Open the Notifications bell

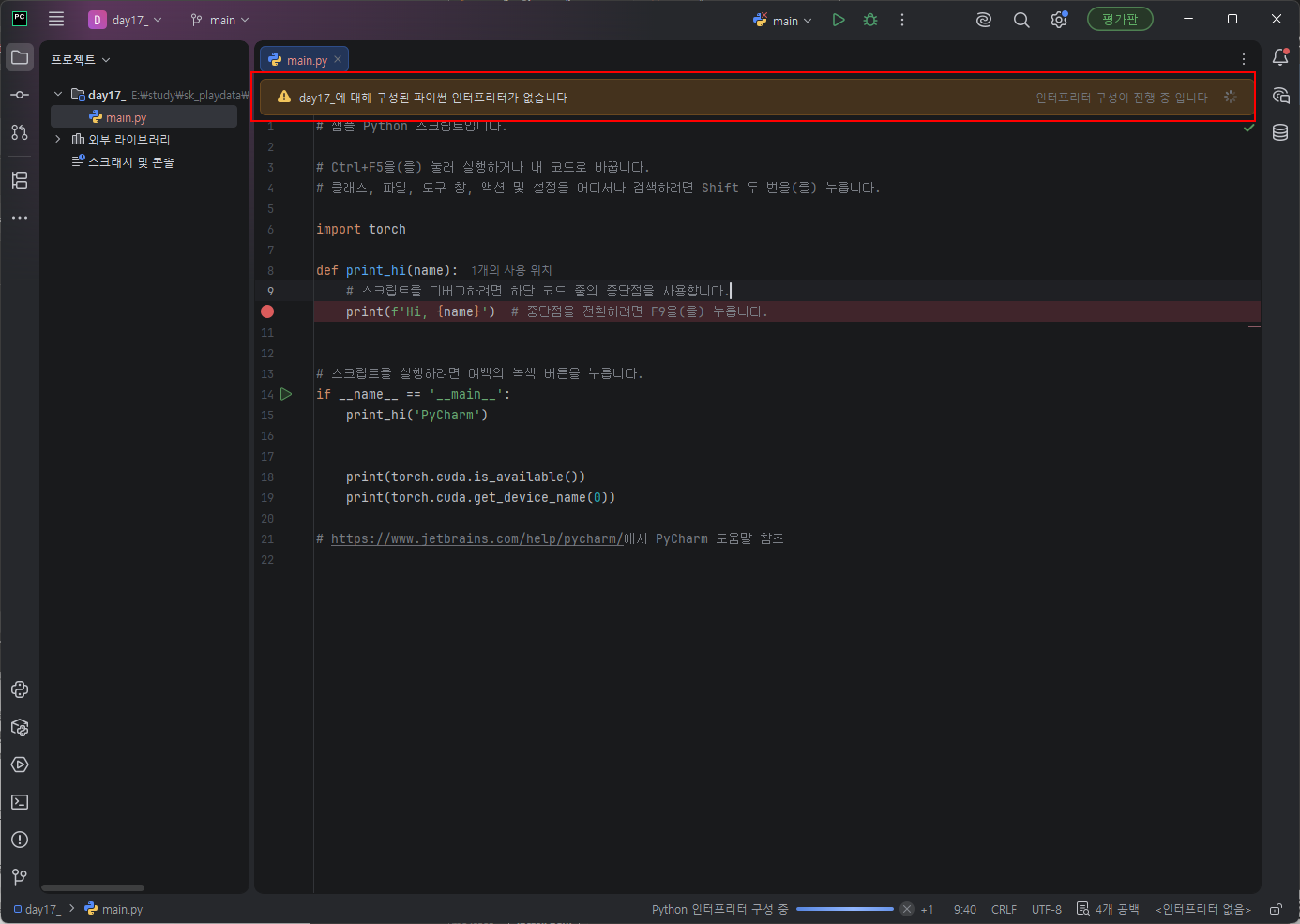(1280, 57)
